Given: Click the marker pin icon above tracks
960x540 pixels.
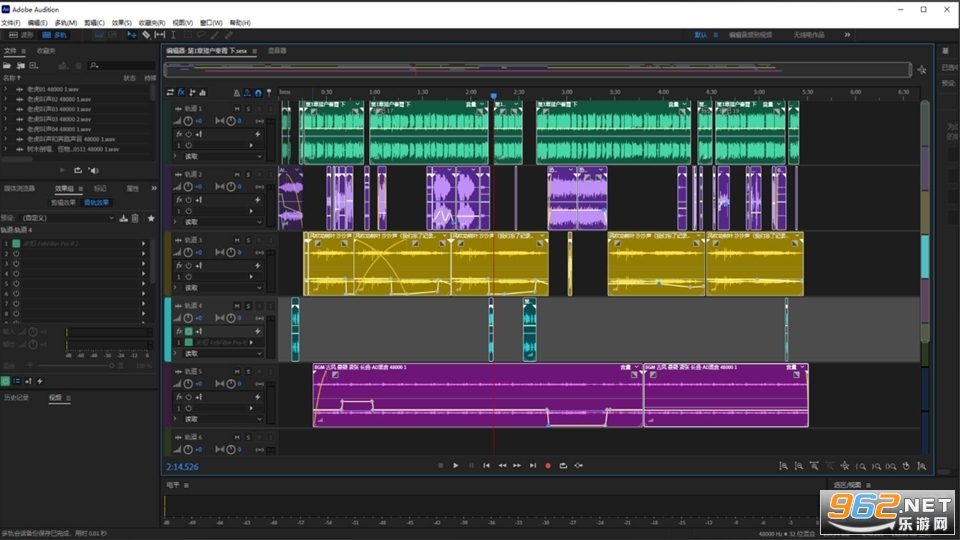Looking at the screenshot, I should 269,93.
